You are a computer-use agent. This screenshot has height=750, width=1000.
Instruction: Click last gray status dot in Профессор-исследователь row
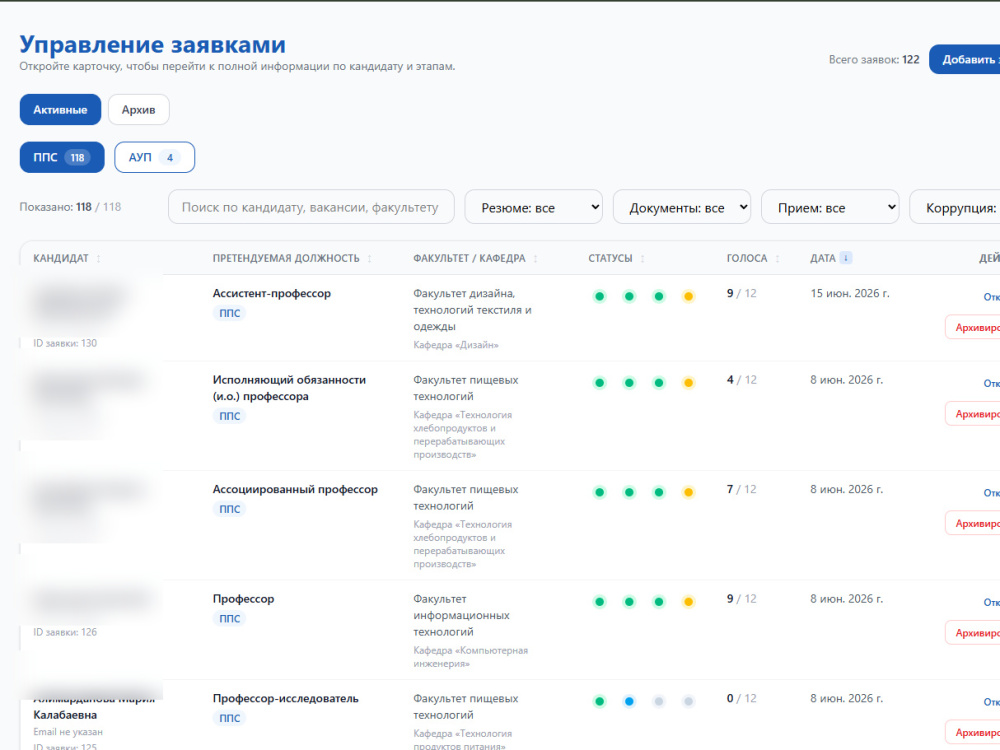coord(688,702)
